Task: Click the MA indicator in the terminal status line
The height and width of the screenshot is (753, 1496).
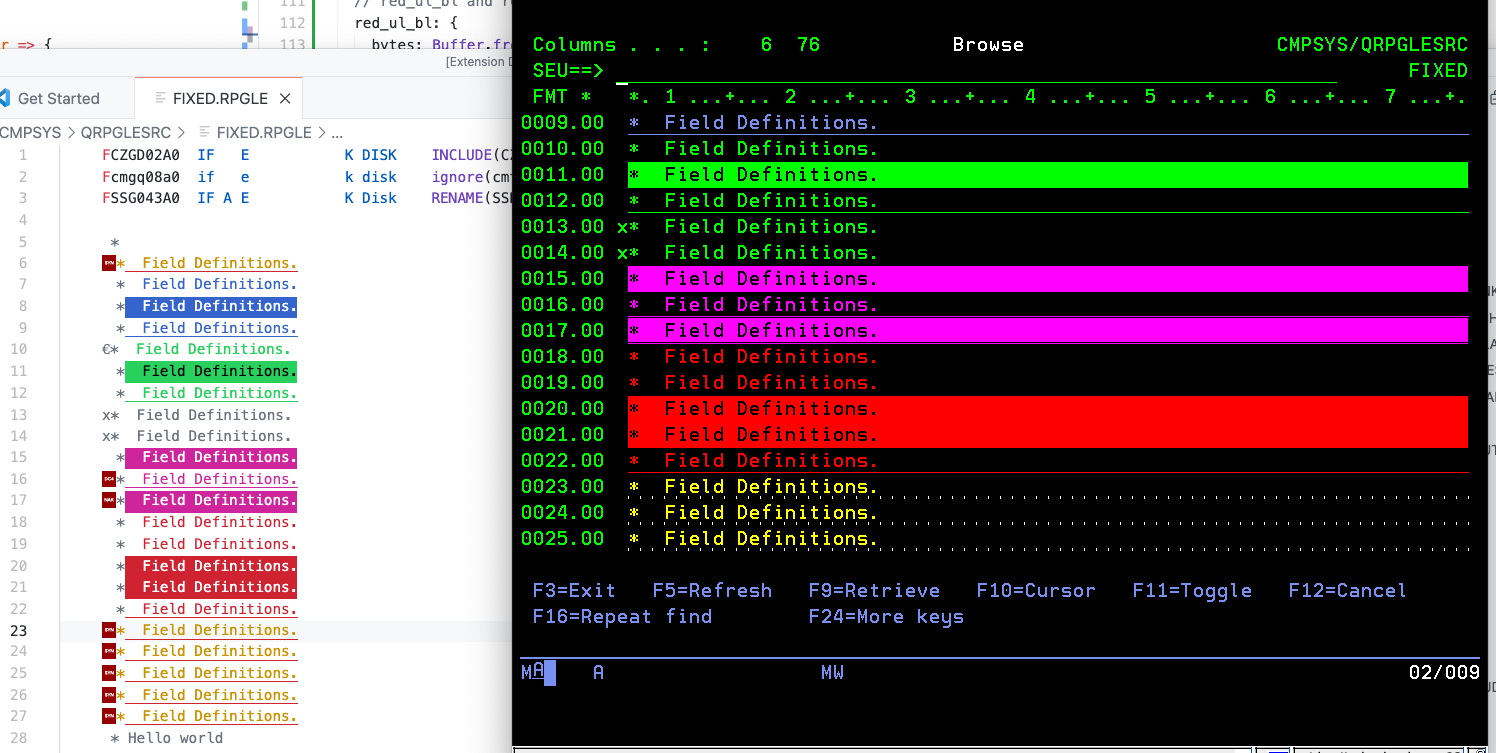Action: pos(533,672)
